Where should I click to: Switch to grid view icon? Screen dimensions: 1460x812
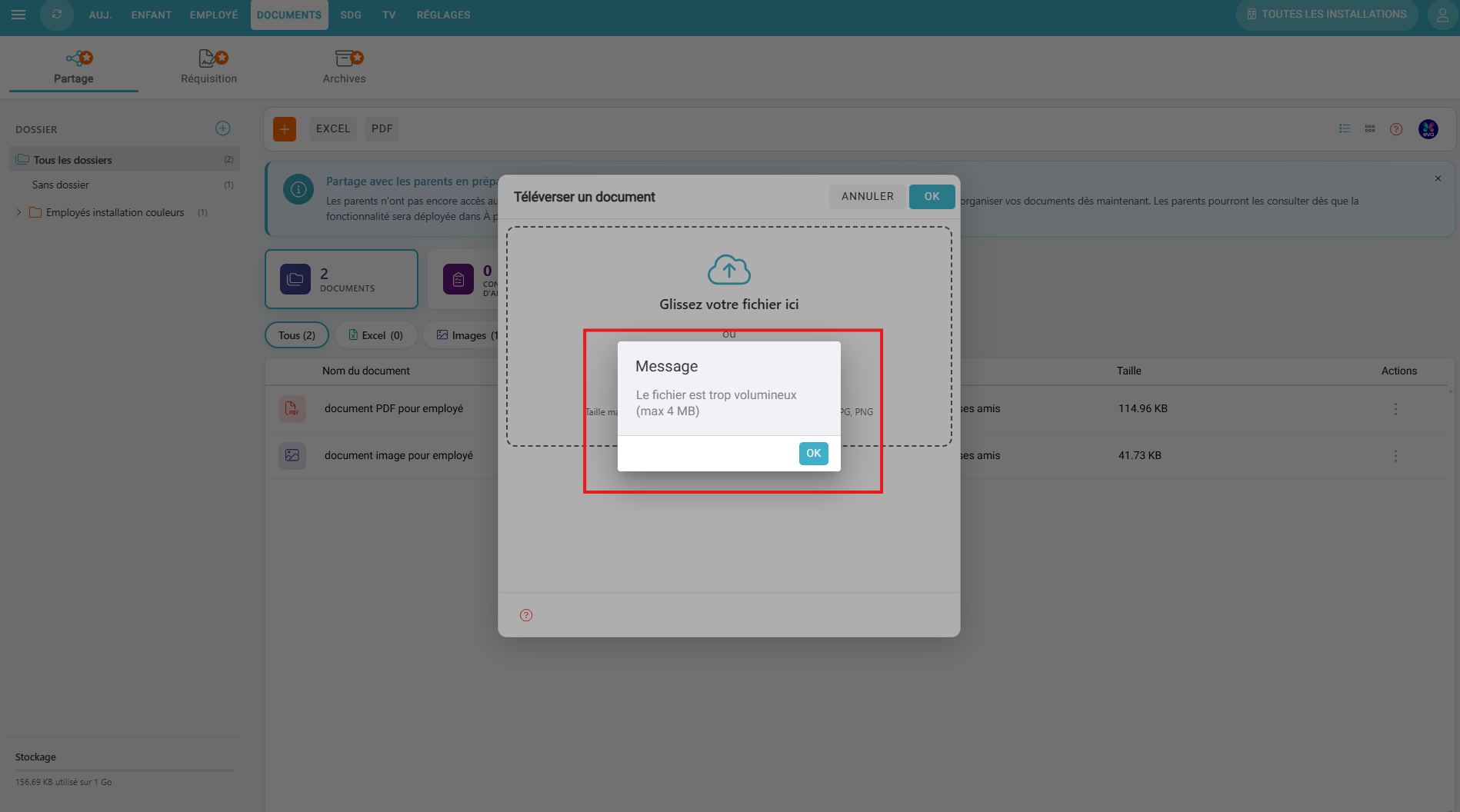pyautogui.click(x=1370, y=129)
